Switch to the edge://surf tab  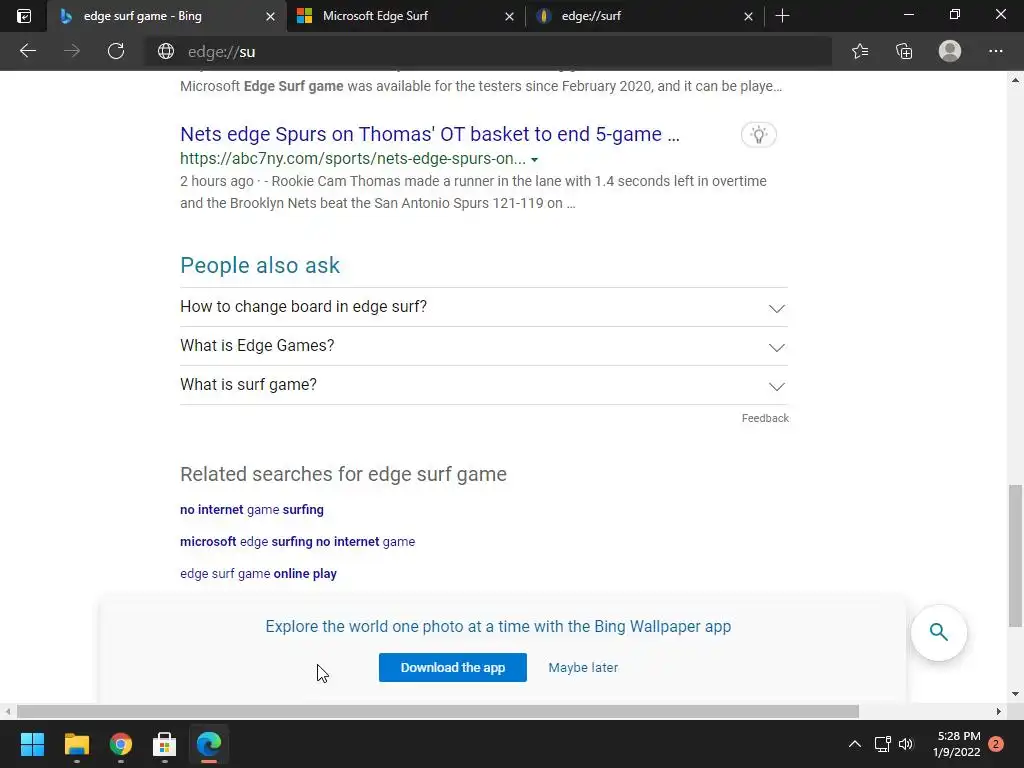(x=644, y=16)
